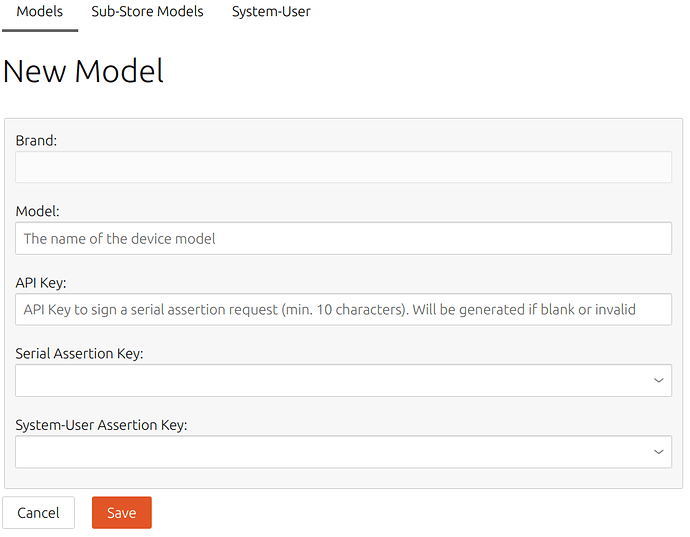Click the Brand: field label
Image resolution: width=690 pixels, height=537 pixels.
tap(37, 140)
